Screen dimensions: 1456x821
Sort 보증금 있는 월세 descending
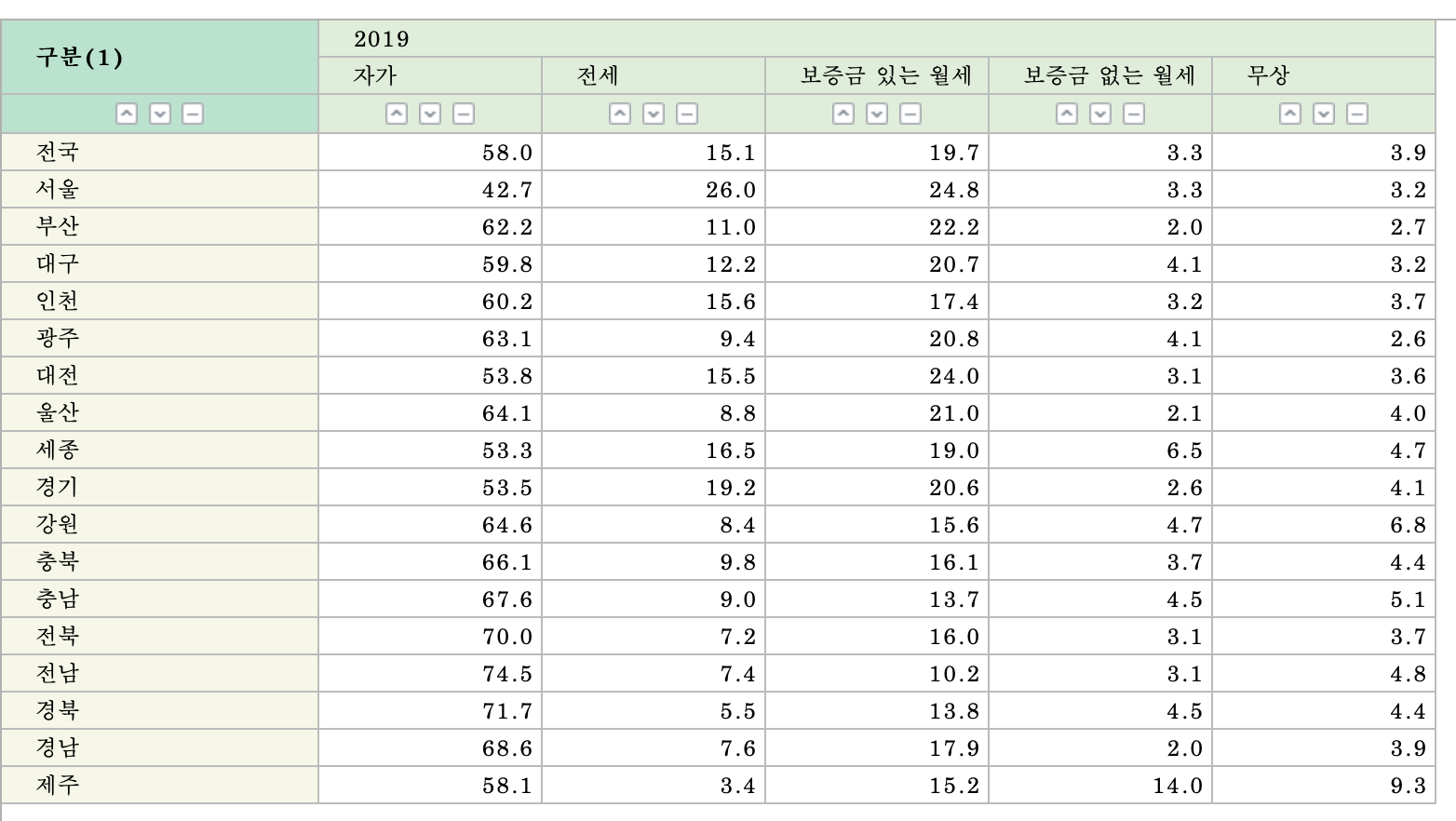877,114
